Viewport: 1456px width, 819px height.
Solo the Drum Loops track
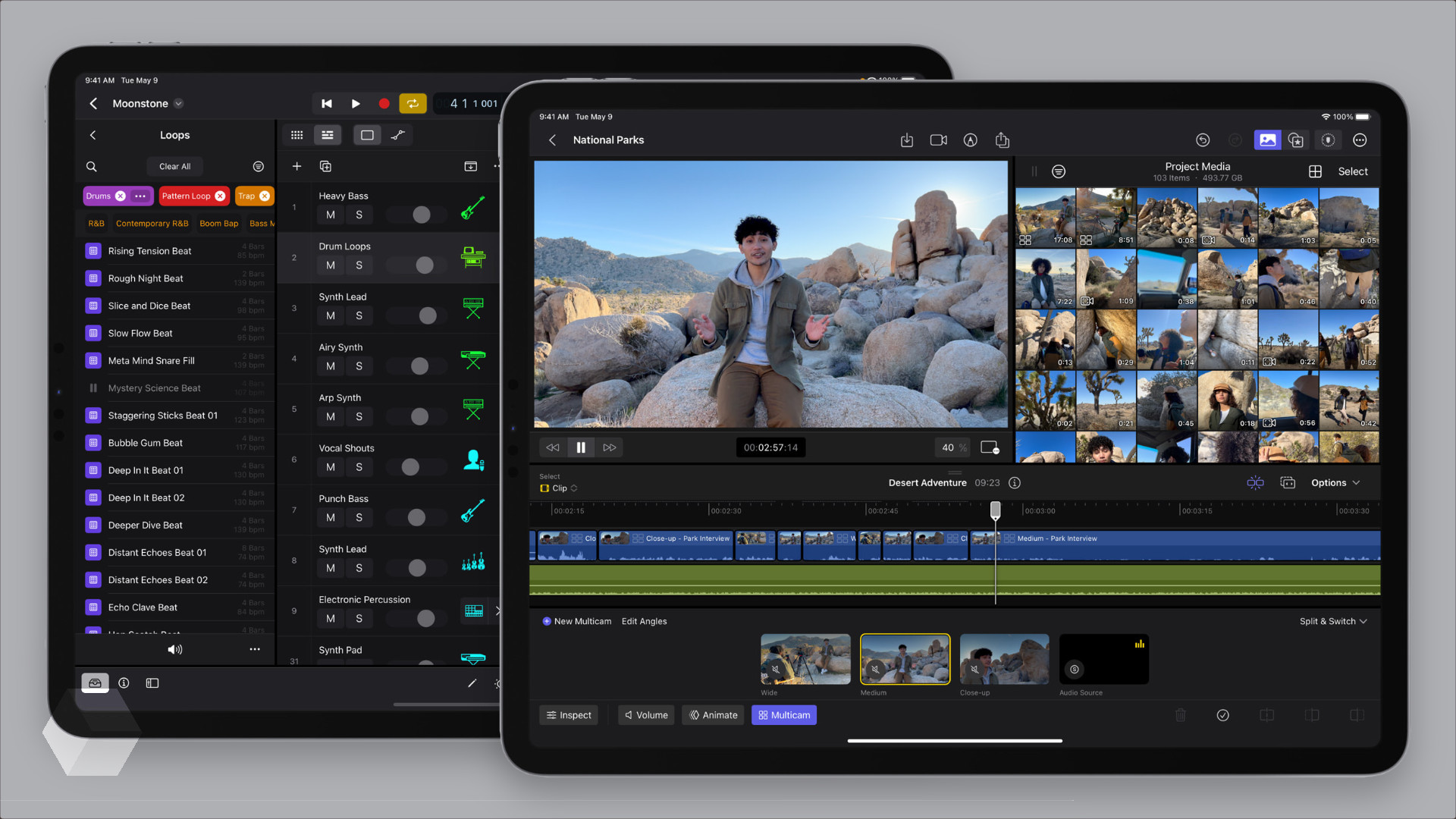tap(359, 265)
